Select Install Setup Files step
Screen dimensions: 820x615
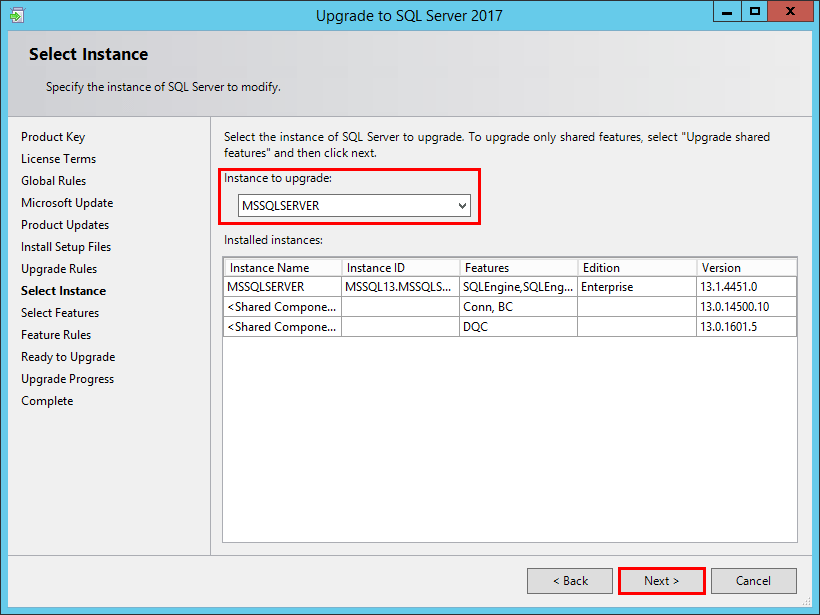point(66,247)
